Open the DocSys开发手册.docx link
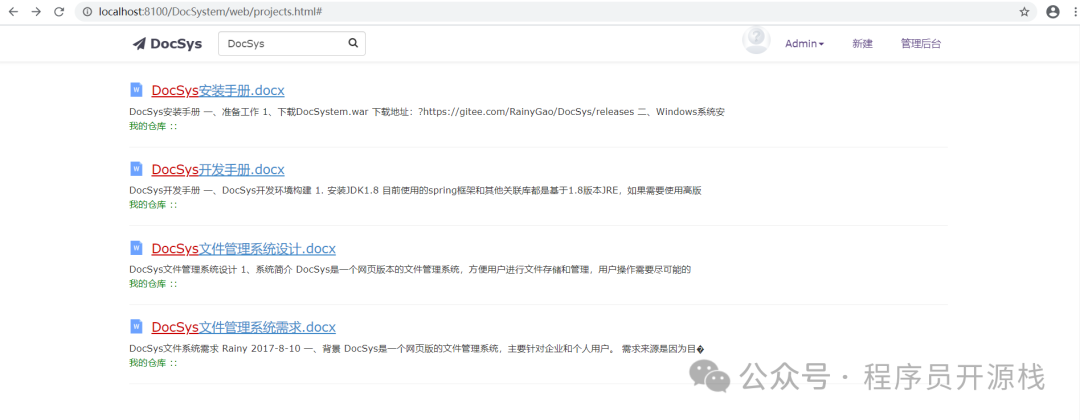Viewport: 1080px width, 420px height. coord(218,170)
